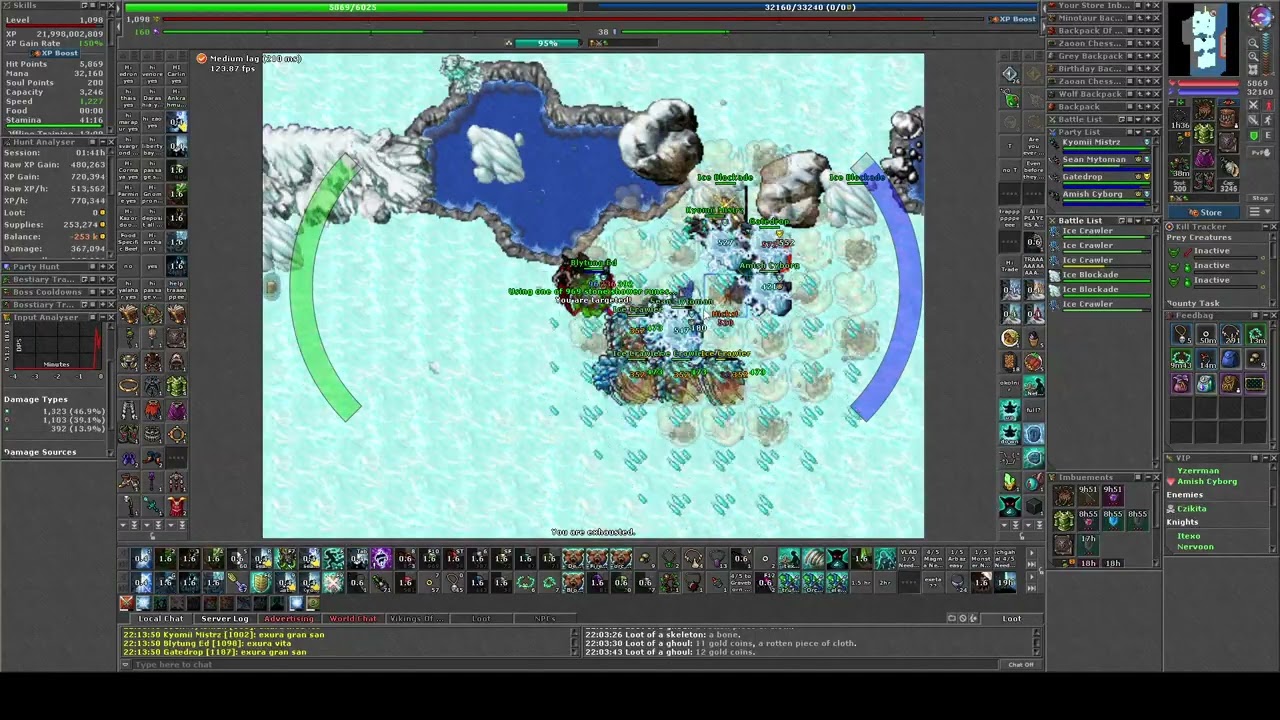The width and height of the screenshot is (1280, 720).
Task: Toggle the Chat Off button
Action: (1021, 664)
